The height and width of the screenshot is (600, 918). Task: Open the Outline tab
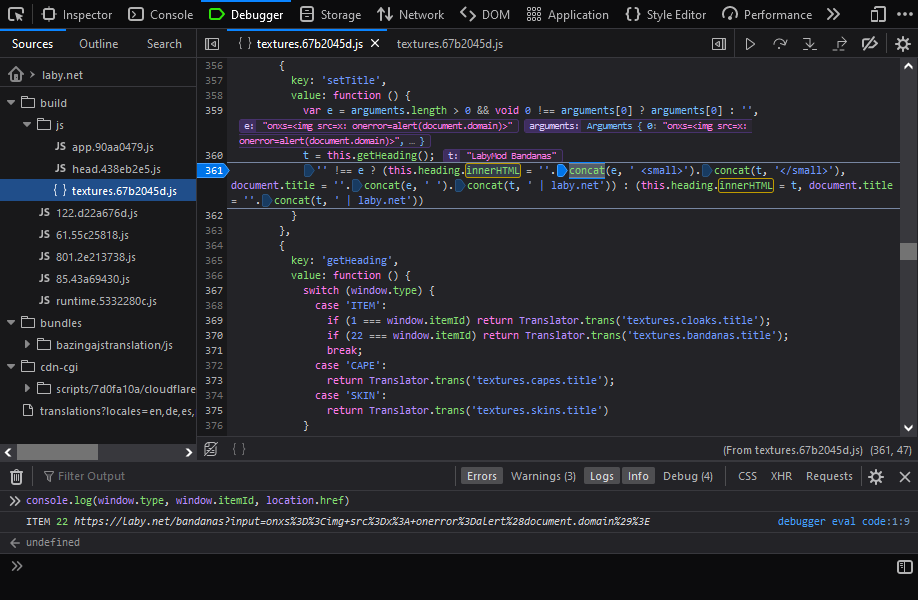pos(99,44)
